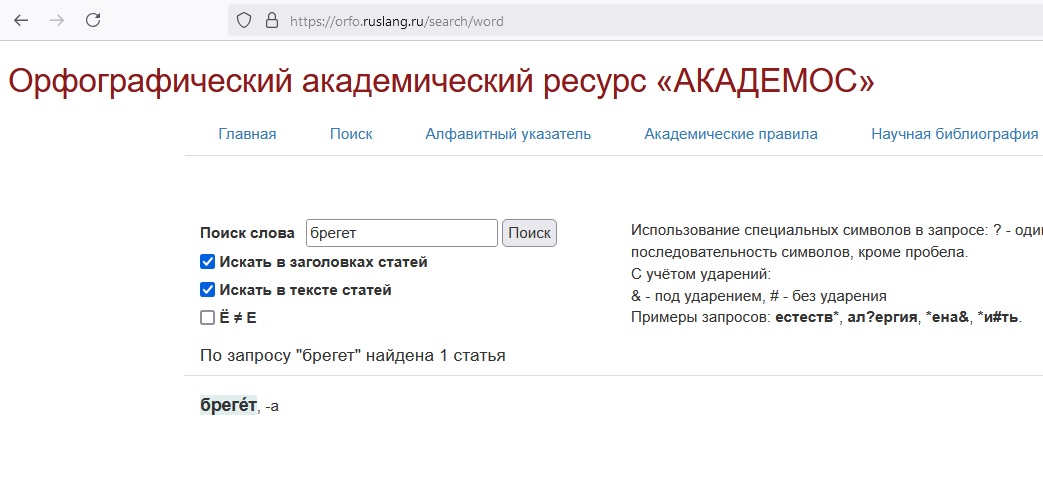
Task: Go to 'Поиск' navigation tab
Action: [351, 134]
